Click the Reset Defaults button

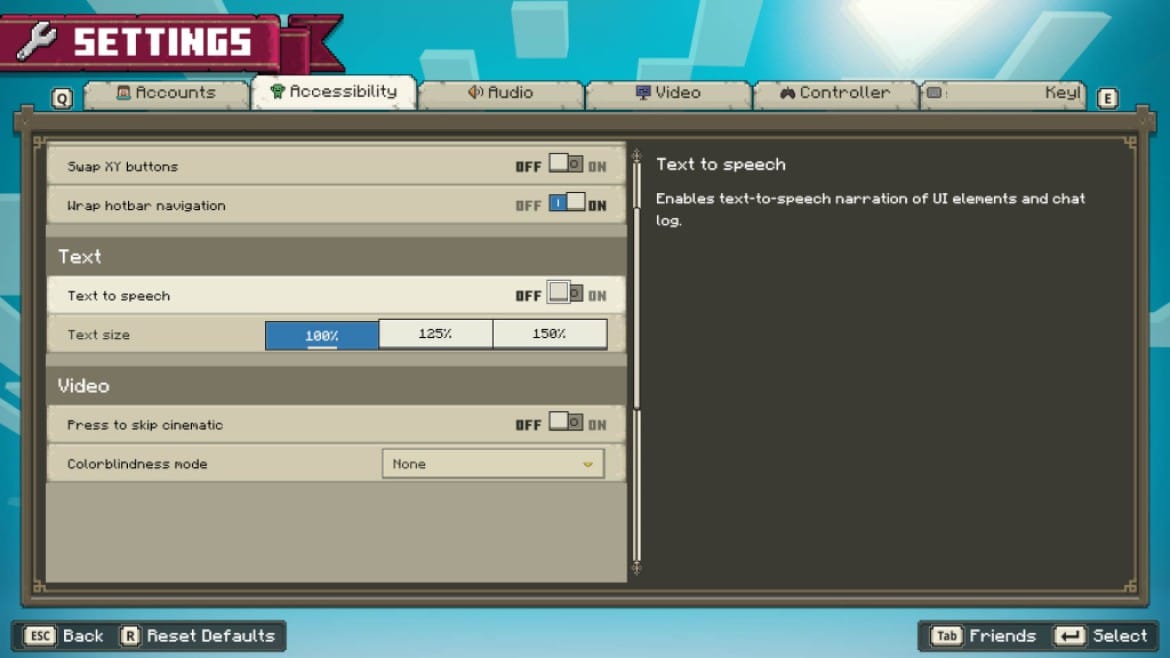200,636
